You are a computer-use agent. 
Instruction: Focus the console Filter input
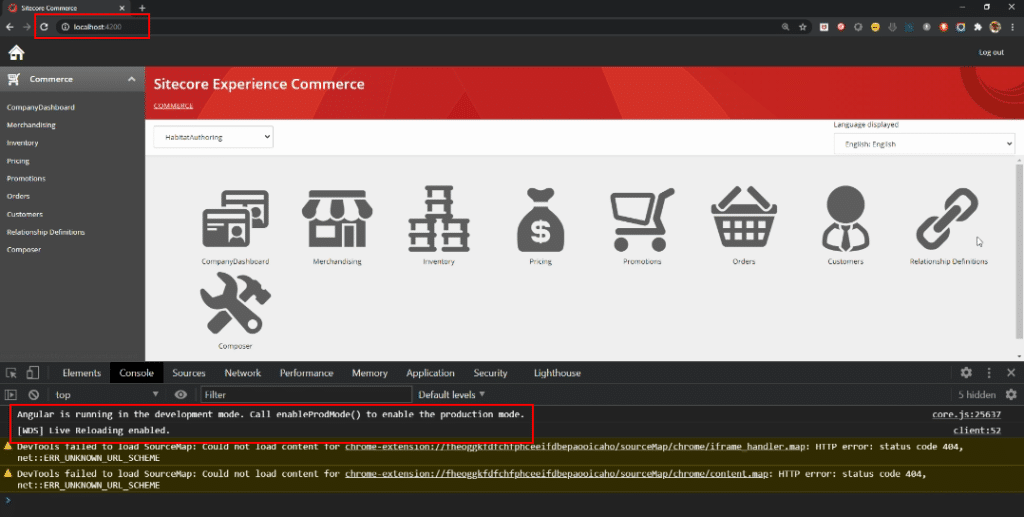[306, 394]
